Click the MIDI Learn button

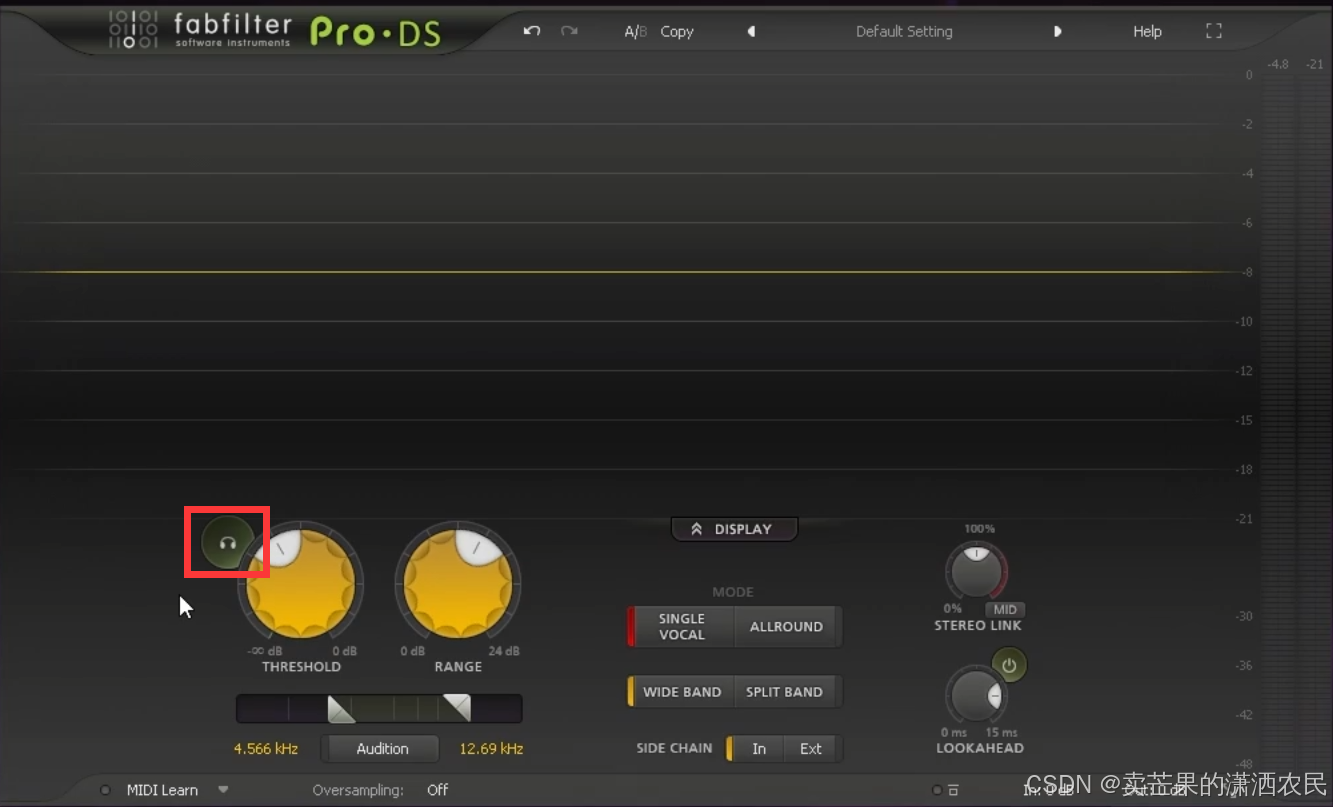pos(162,790)
